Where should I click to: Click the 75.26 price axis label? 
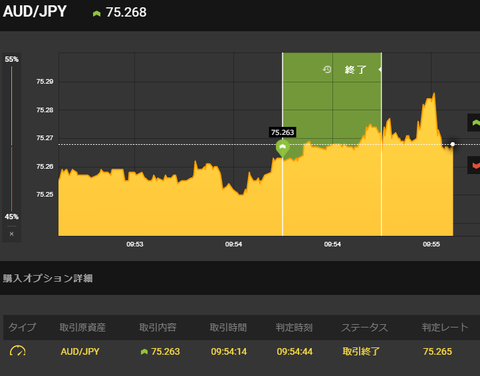[45, 166]
